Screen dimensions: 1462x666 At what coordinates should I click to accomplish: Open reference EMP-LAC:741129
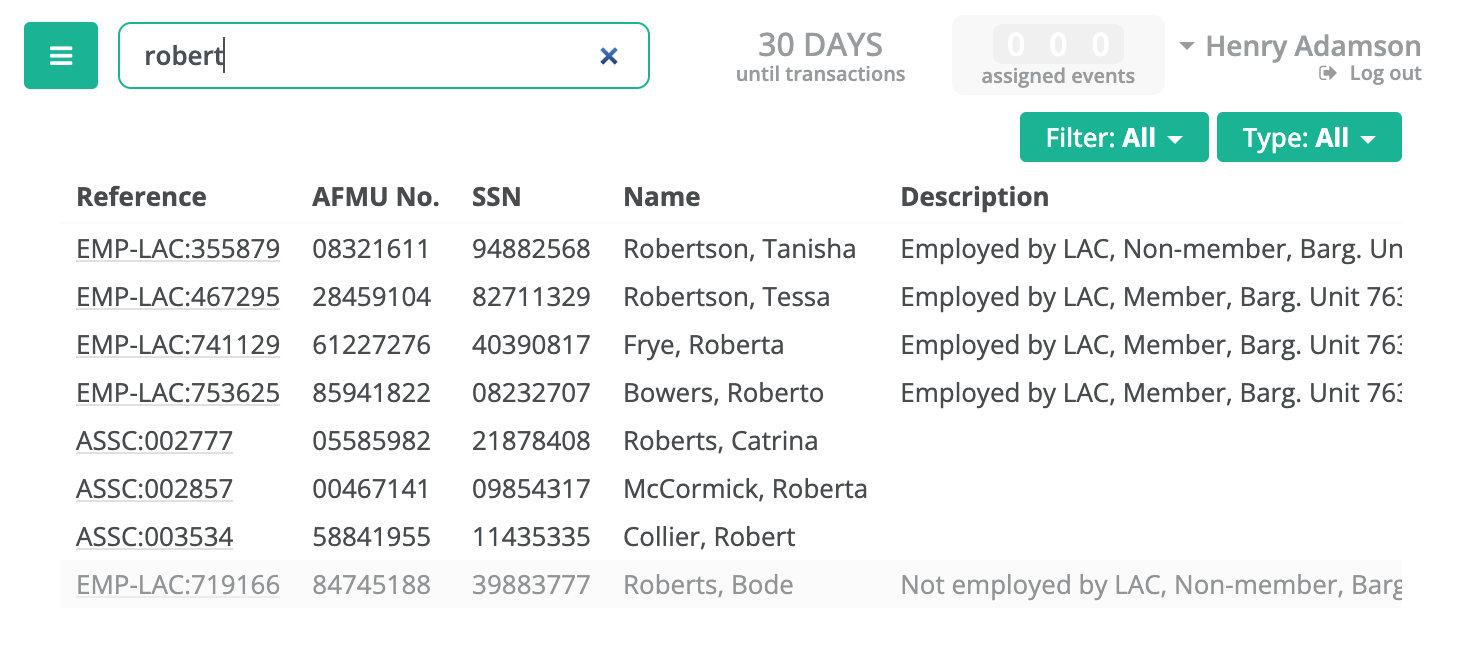[x=178, y=345]
